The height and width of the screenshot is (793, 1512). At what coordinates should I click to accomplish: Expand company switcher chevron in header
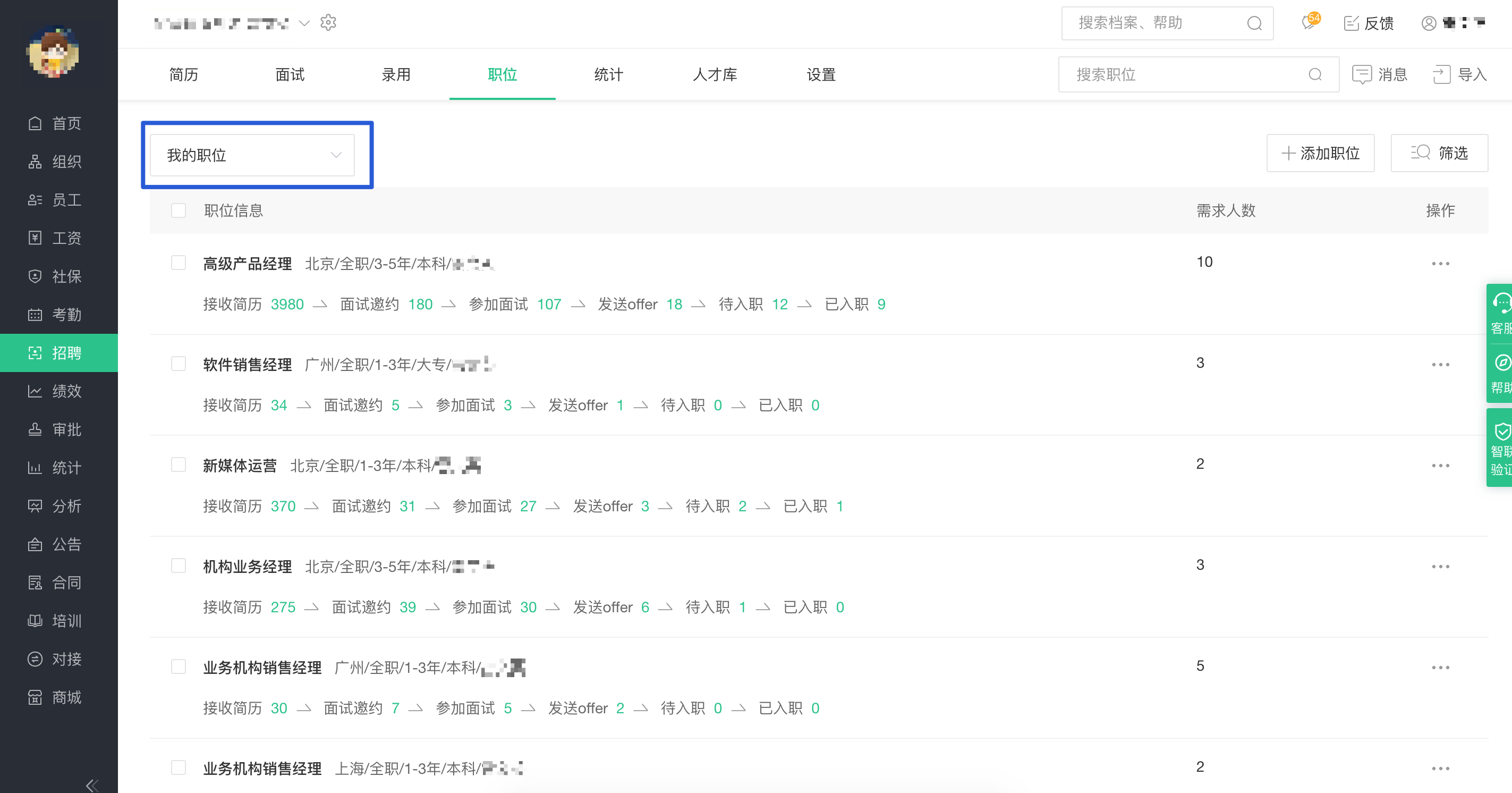tap(304, 23)
